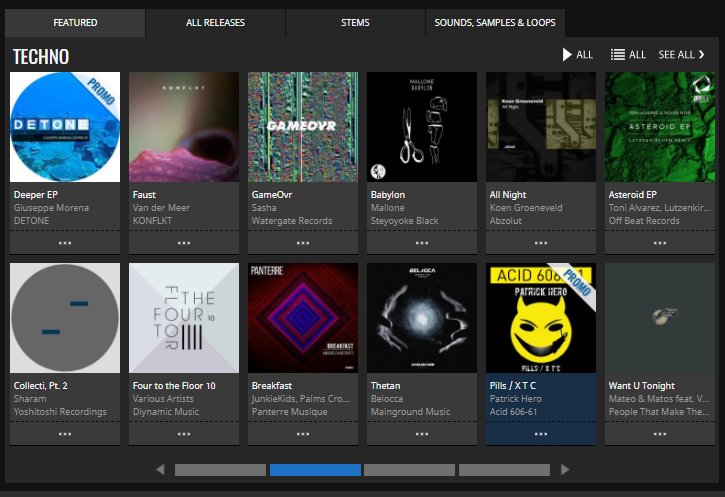The height and width of the screenshot is (497, 725).
Task: Open Four to the Floor 10 artwork
Action: [x=184, y=318]
